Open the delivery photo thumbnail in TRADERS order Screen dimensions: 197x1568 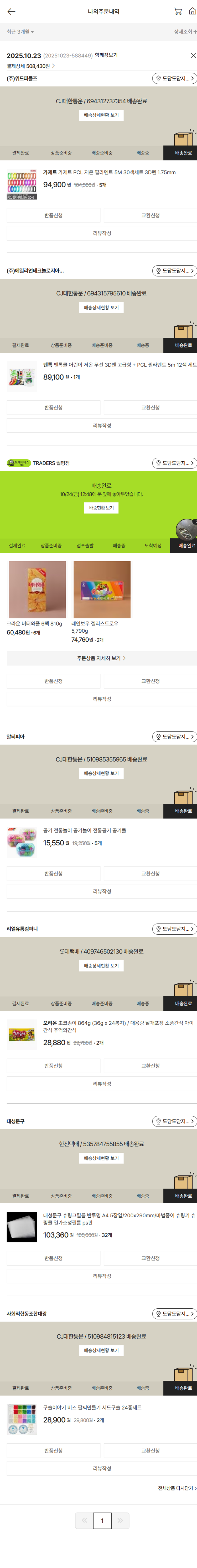pyautogui.click(x=186, y=528)
